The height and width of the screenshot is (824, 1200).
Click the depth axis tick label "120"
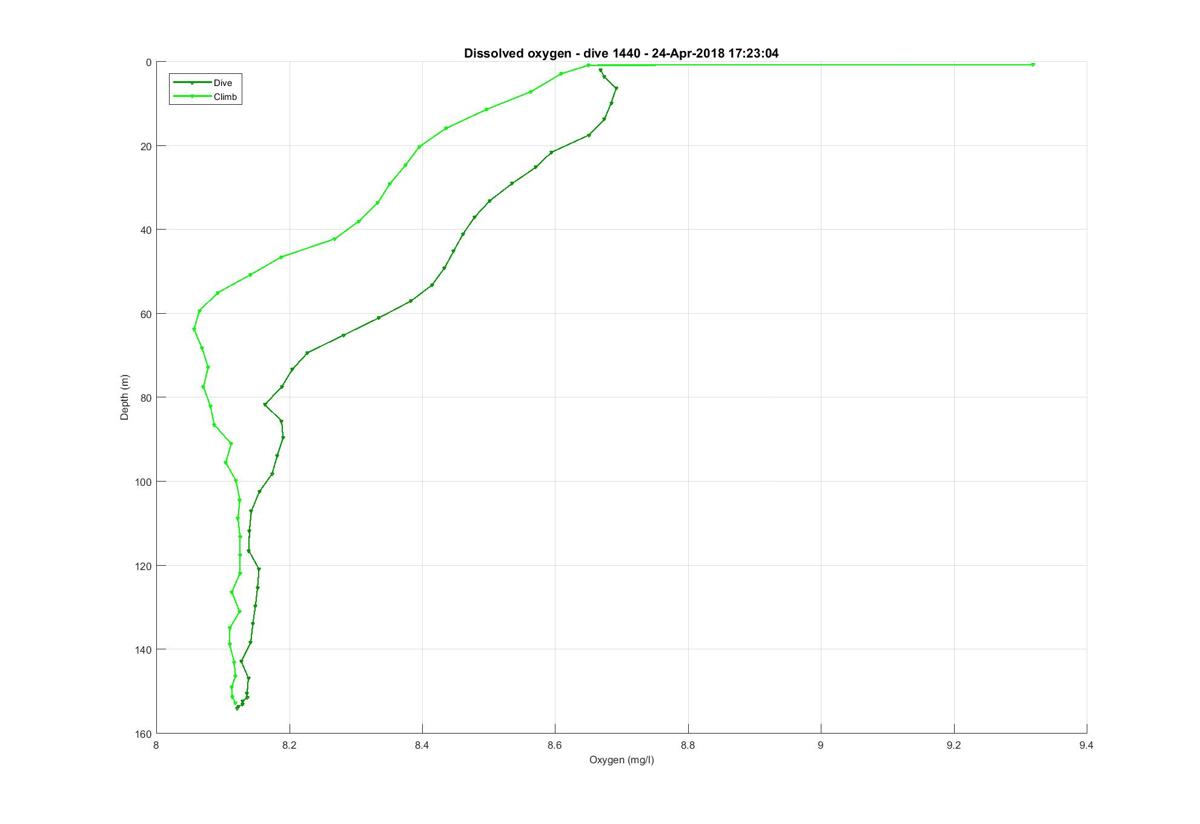pos(143,566)
